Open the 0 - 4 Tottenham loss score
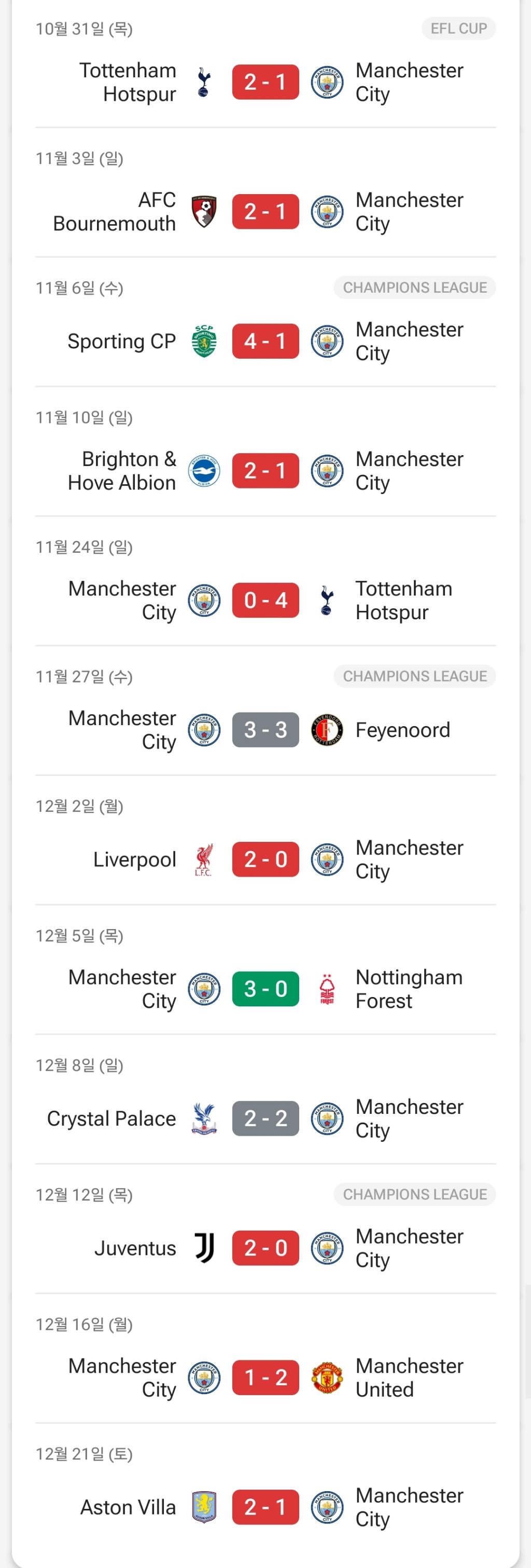531x1568 pixels. 265,601
